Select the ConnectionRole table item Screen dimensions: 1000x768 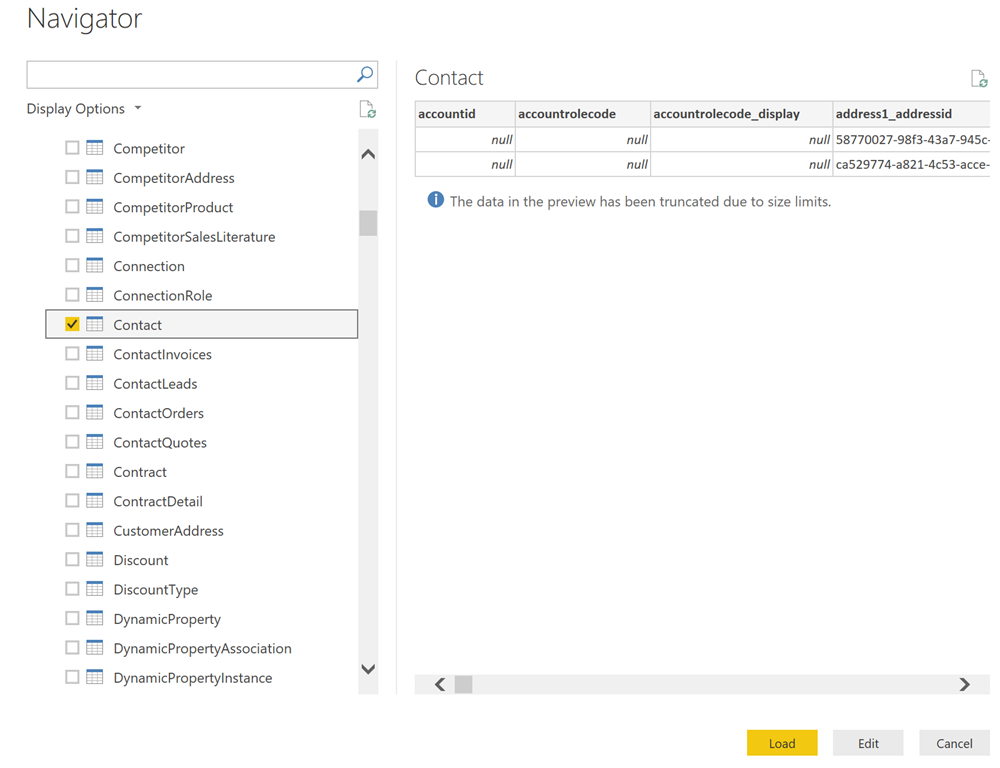(x=162, y=296)
